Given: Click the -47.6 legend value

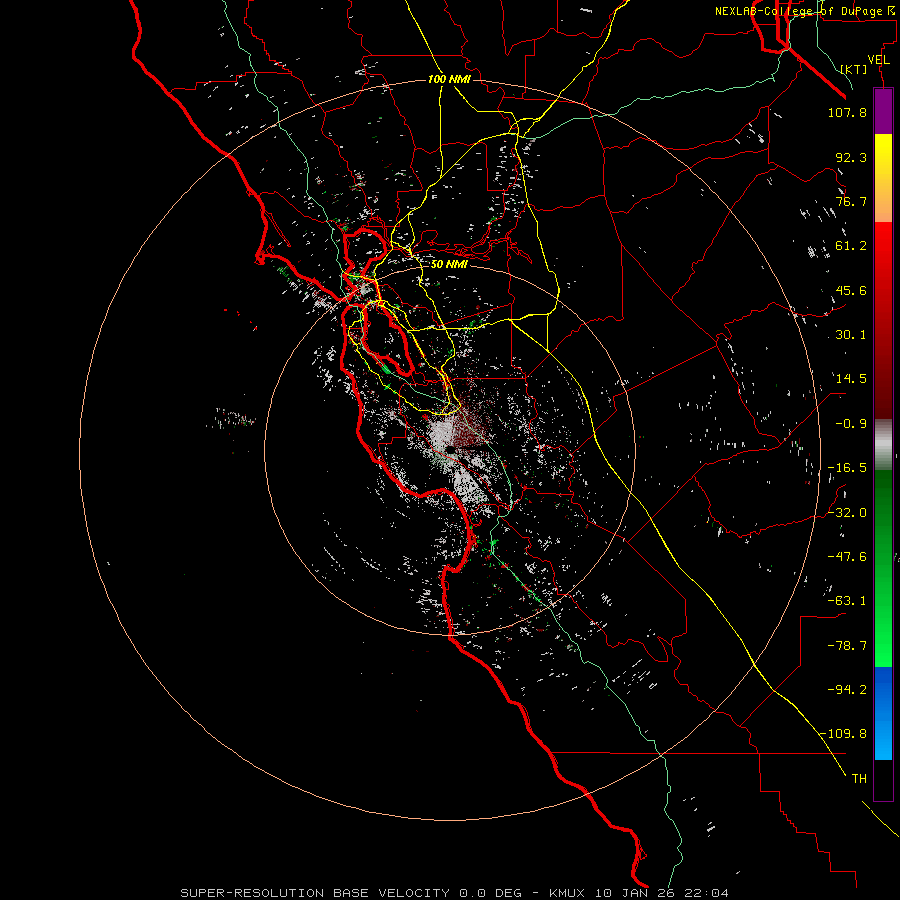Looking at the screenshot, I should [847, 557].
